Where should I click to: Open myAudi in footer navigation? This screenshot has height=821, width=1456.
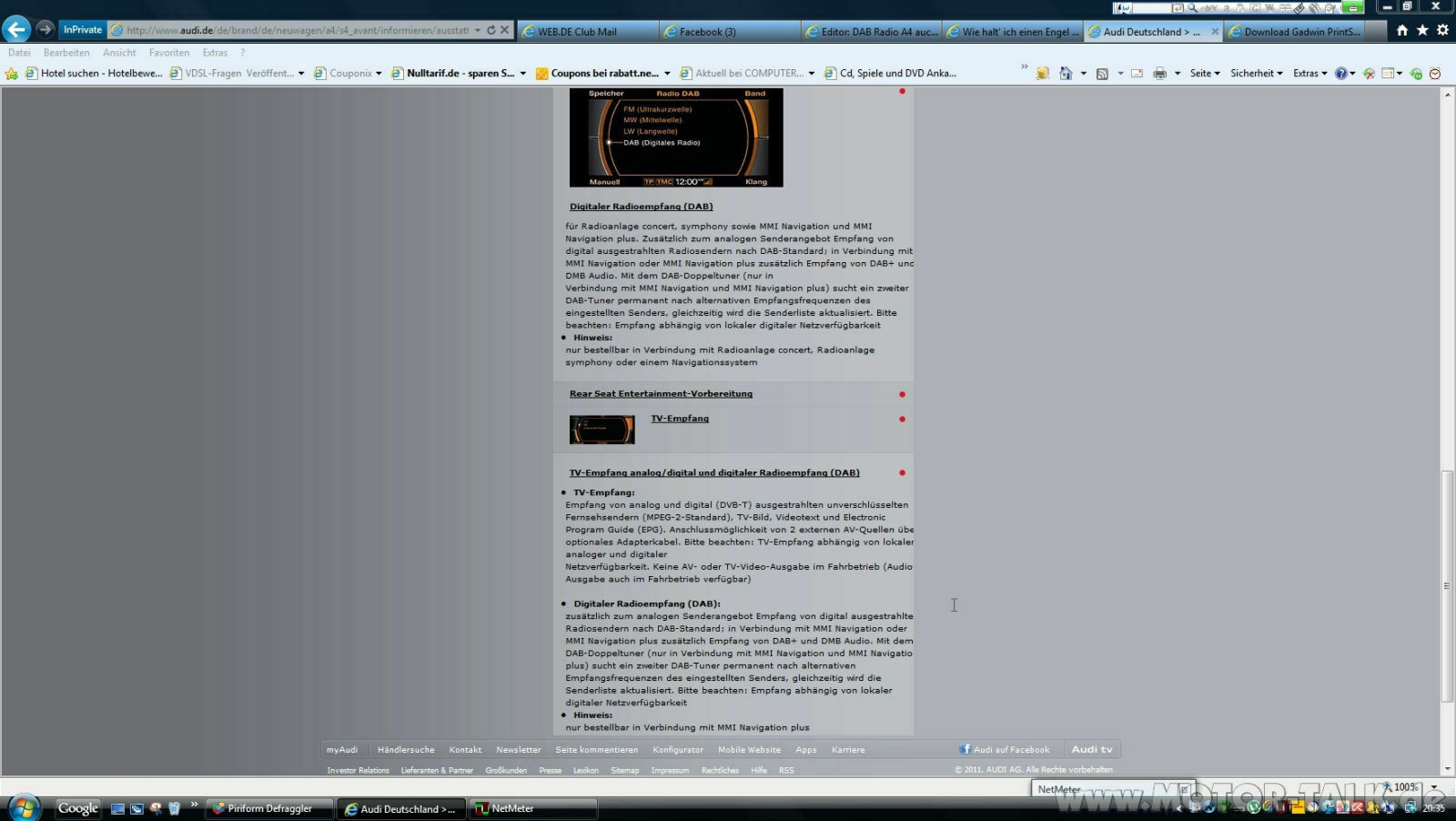pyautogui.click(x=342, y=750)
